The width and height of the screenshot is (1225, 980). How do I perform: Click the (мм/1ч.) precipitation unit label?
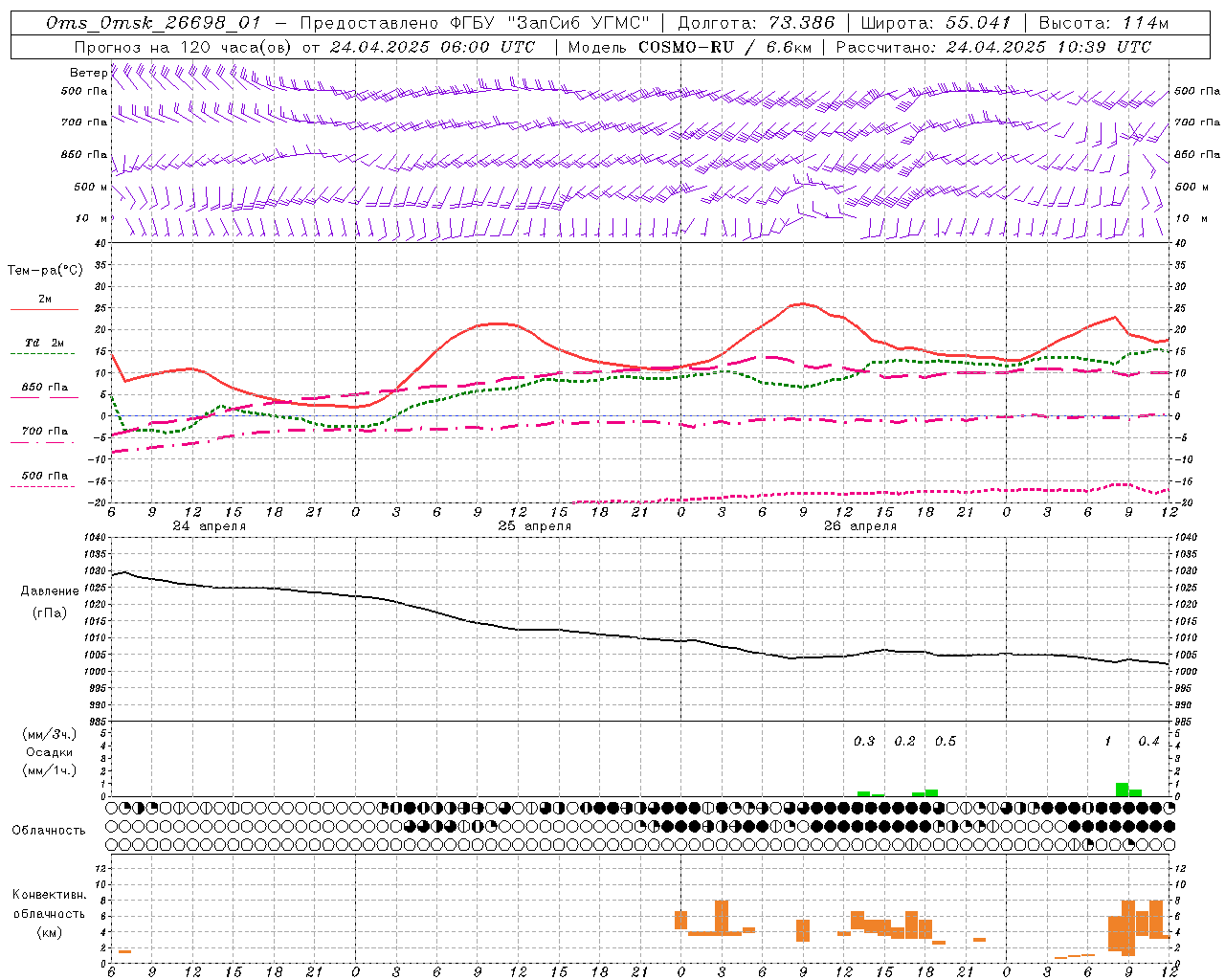[x=49, y=770]
